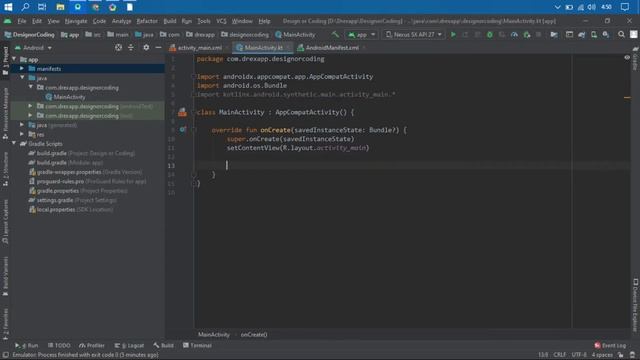Screen dimensions: 640x360
Task: Open the Logcat tool window
Action: click(x=130, y=346)
